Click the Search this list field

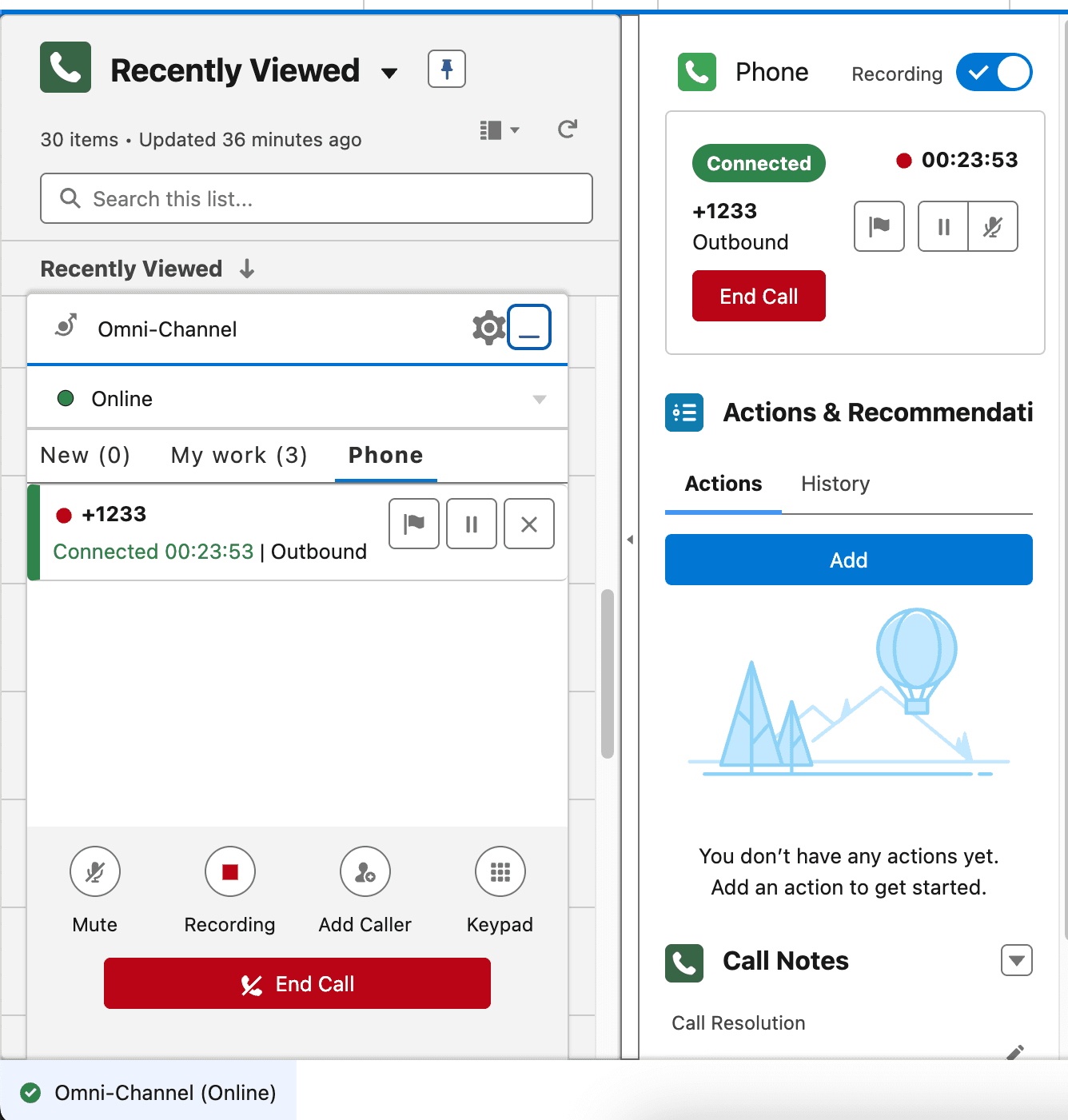click(317, 198)
